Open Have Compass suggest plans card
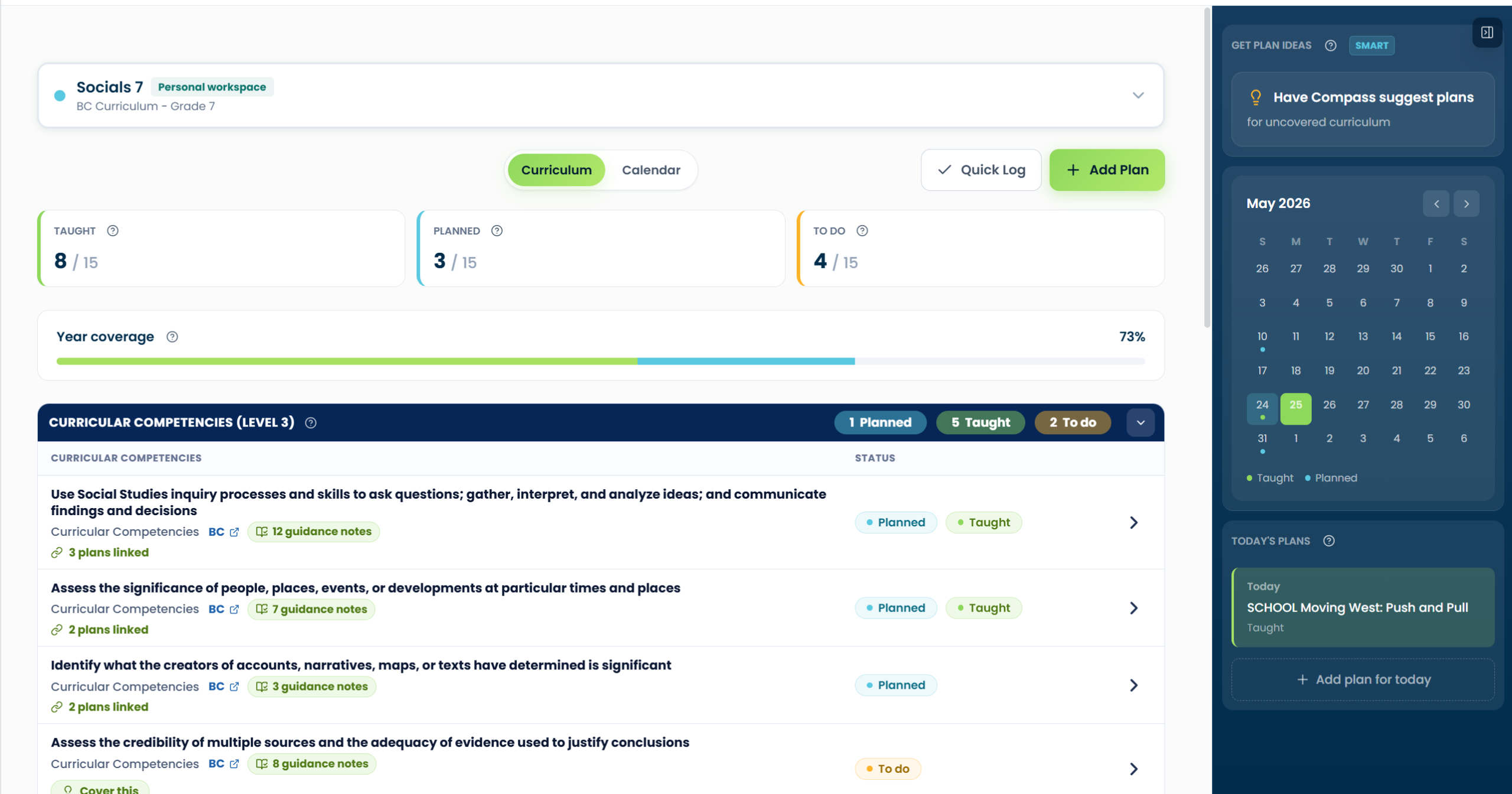The height and width of the screenshot is (794, 1512). coord(1363,109)
